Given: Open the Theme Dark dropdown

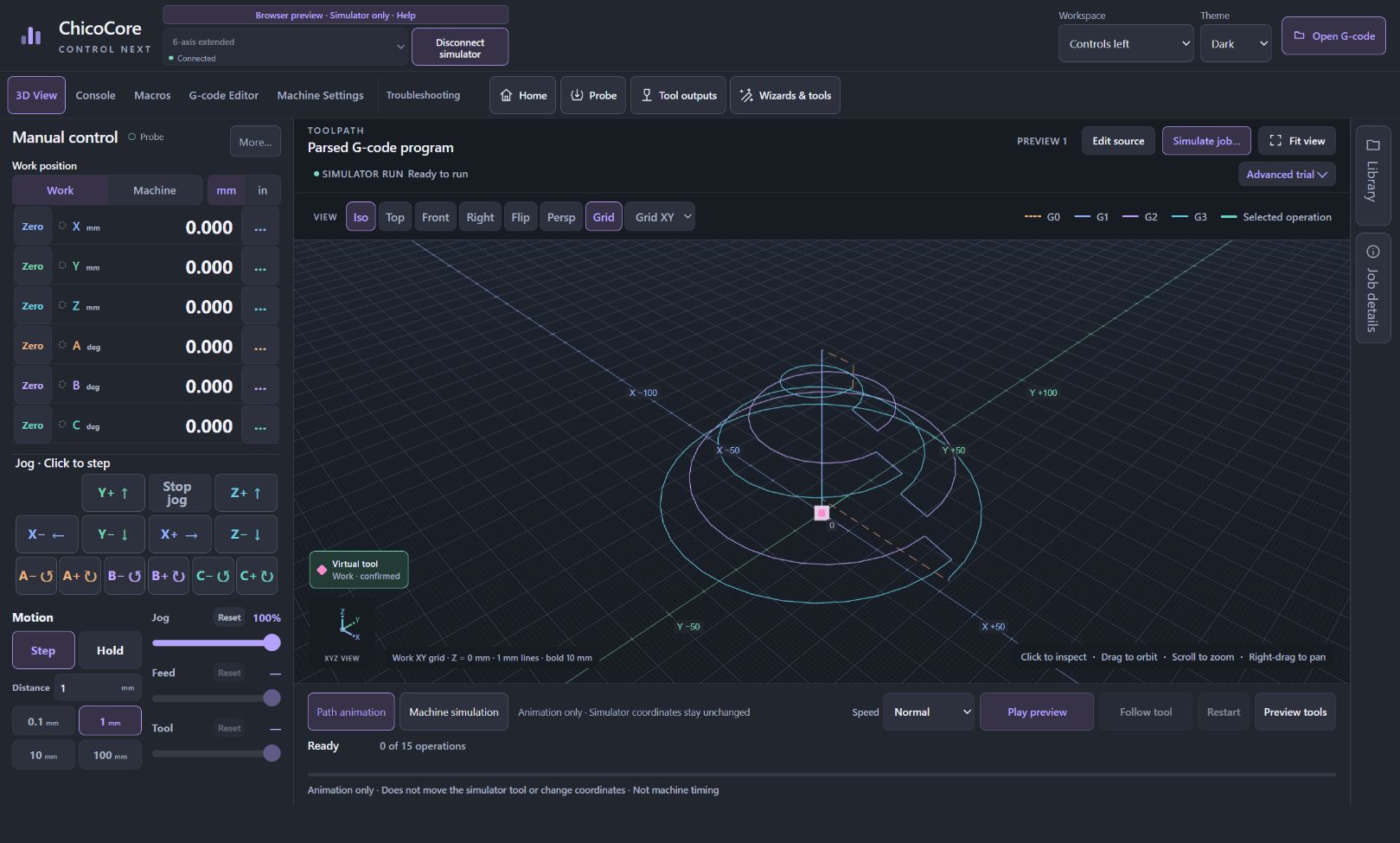Looking at the screenshot, I should pos(1236,43).
